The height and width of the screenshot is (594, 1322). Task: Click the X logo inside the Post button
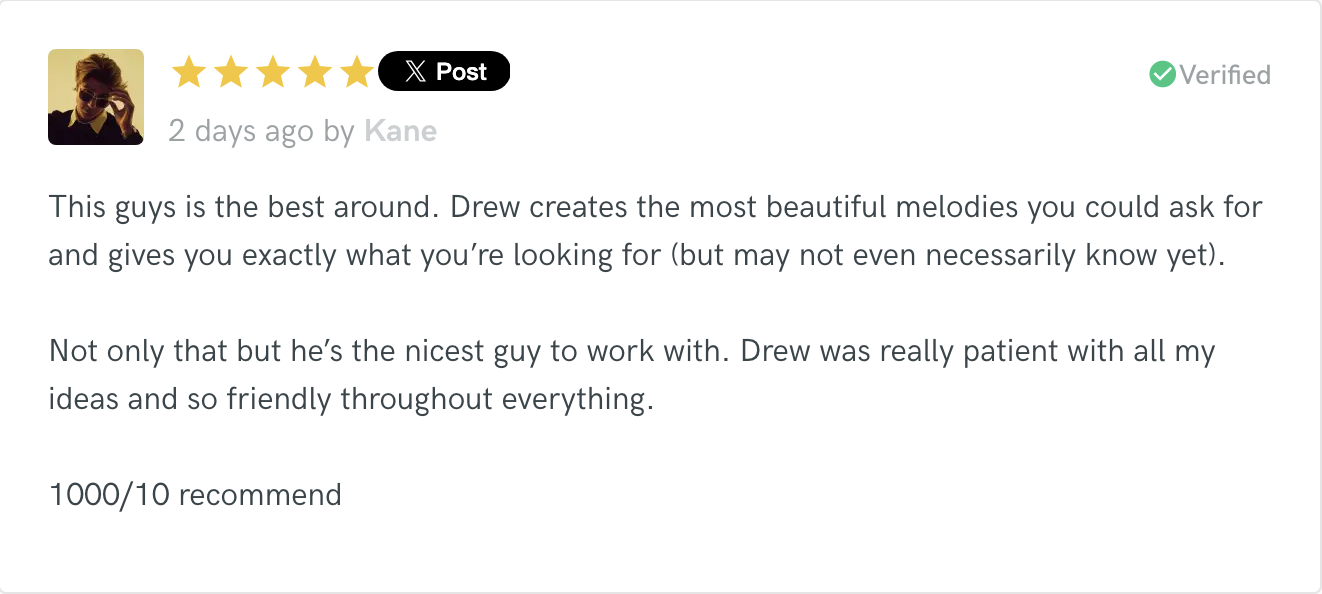pos(415,72)
